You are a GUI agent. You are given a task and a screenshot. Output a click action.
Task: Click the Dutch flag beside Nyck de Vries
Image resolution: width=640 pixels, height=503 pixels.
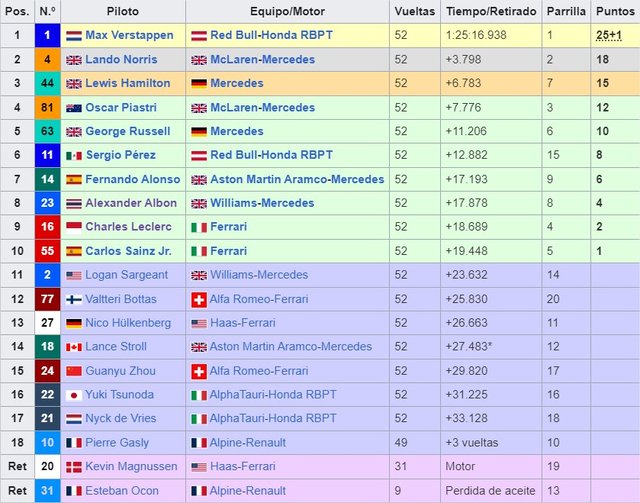74,419
